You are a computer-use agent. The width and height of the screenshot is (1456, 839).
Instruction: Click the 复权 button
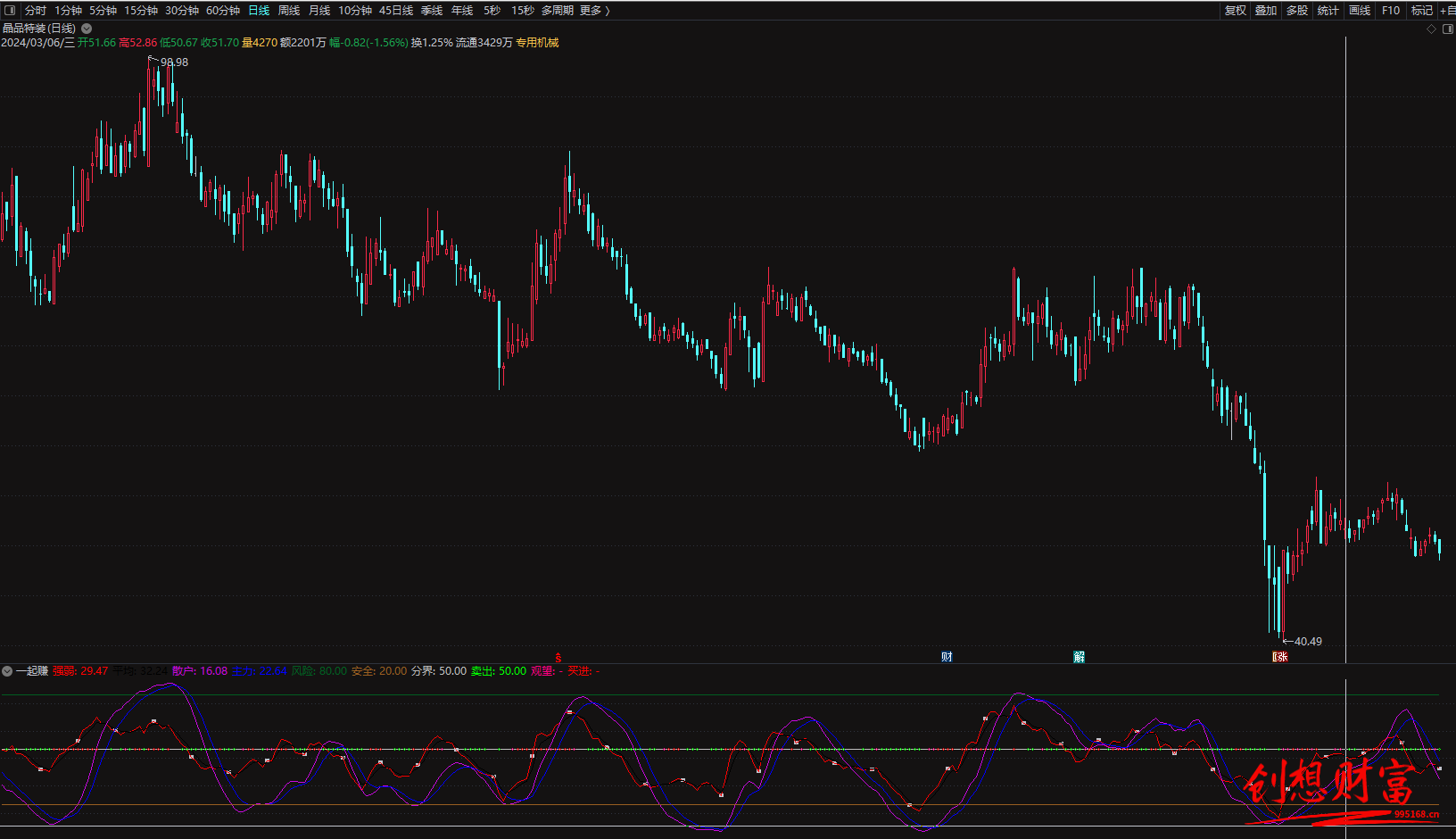pos(1236,11)
